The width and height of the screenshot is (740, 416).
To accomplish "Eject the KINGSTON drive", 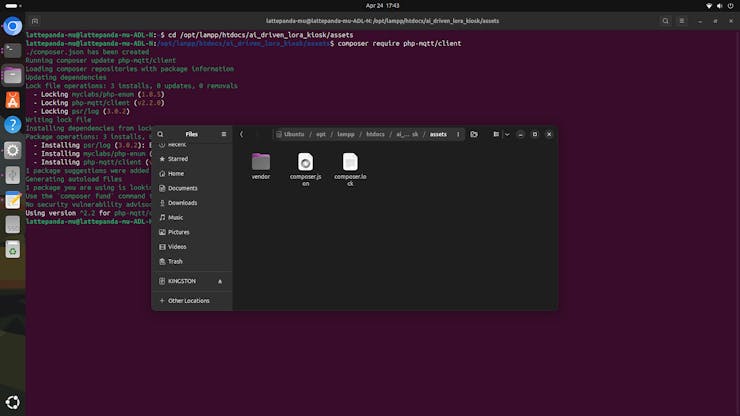I will coord(220,281).
